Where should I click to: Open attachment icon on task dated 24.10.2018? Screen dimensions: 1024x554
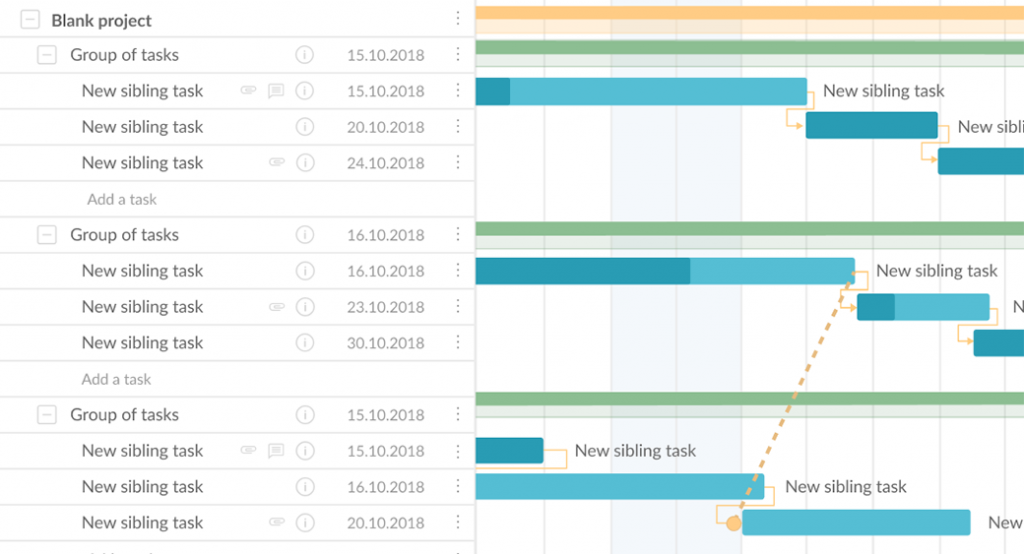tap(277, 163)
